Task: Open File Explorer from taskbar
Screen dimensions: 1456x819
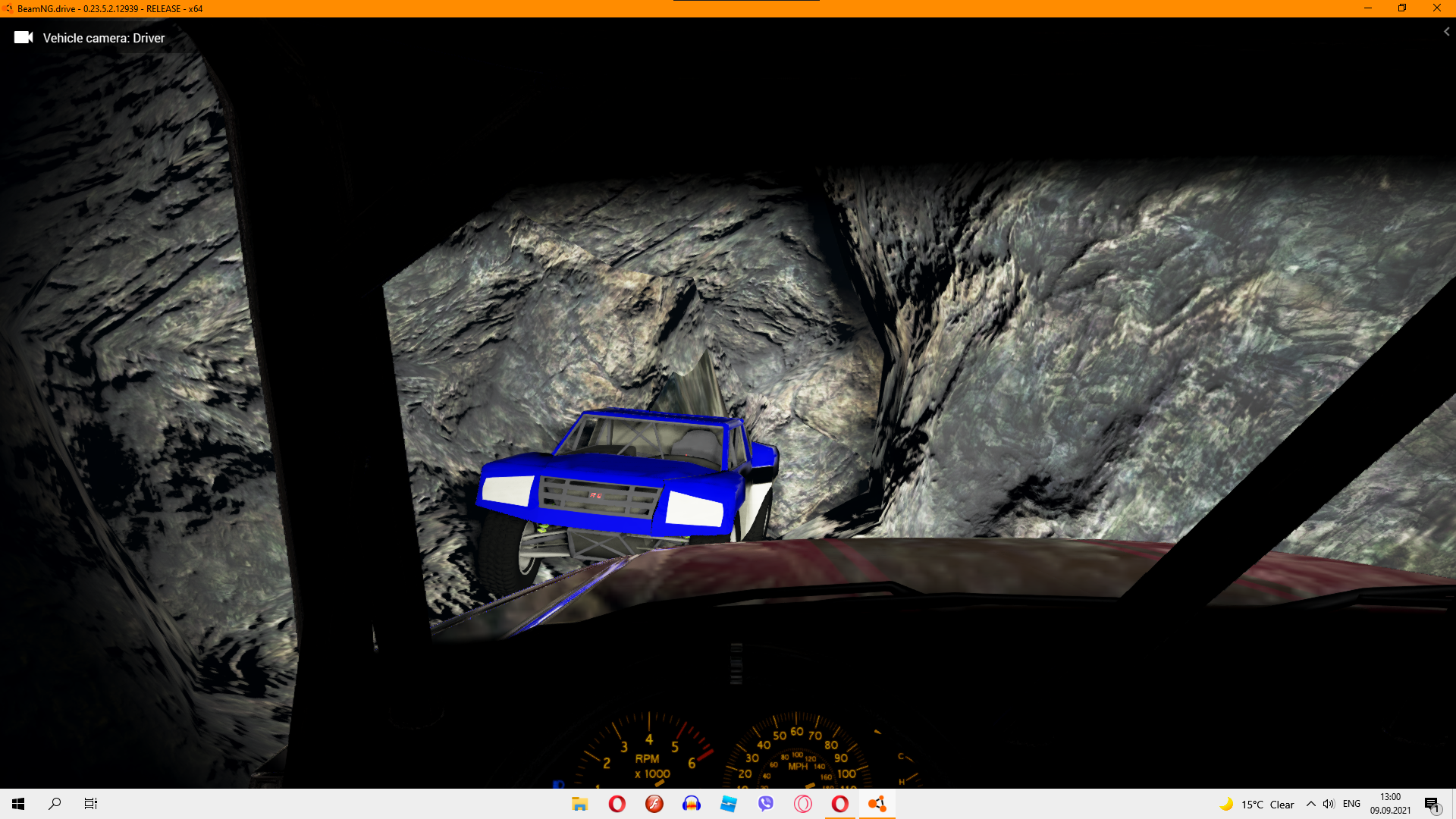Action: [580, 804]
